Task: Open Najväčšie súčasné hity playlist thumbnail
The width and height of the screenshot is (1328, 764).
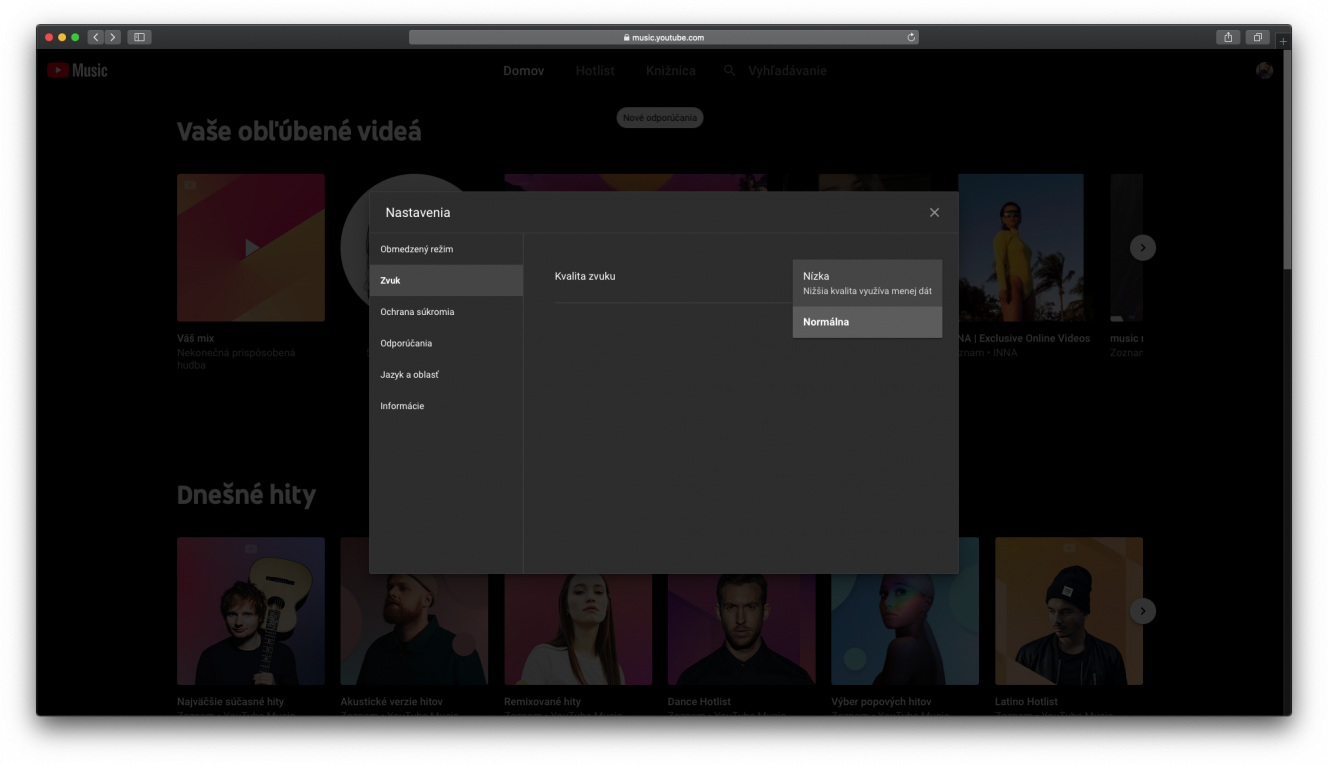Action: (251, 611)
